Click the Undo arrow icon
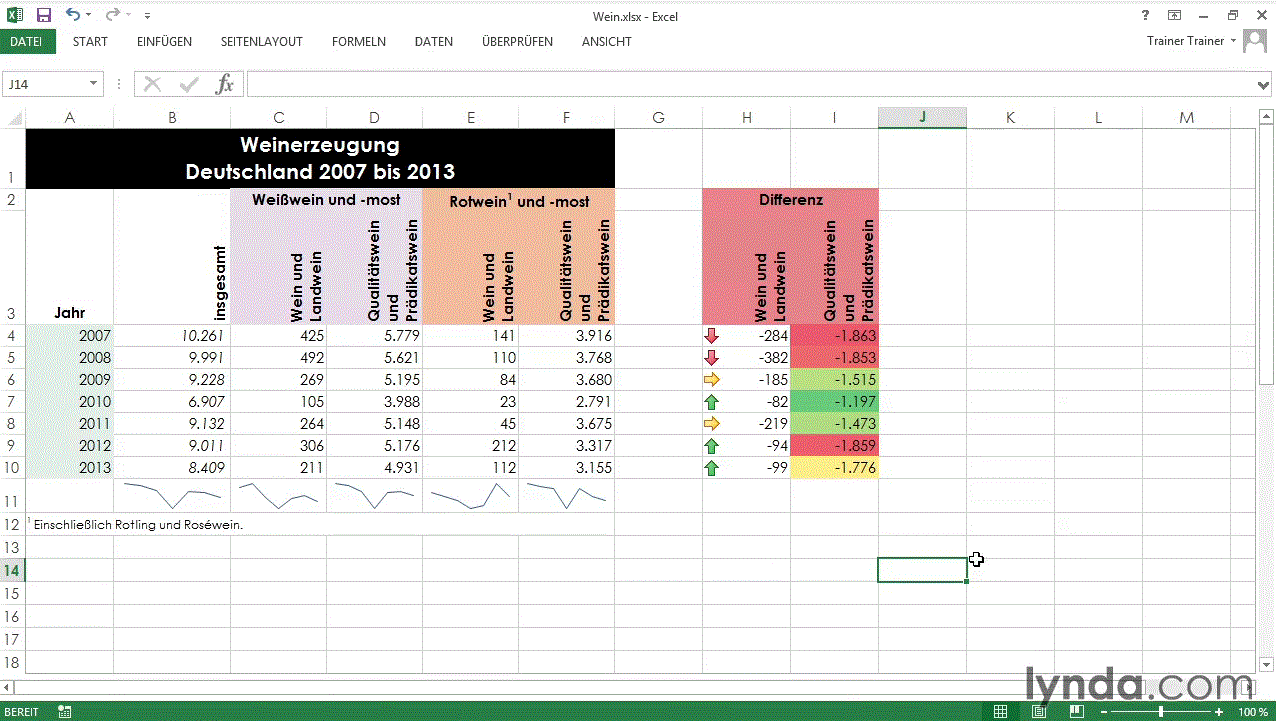 pyautogui.click(x=72, y=15)
